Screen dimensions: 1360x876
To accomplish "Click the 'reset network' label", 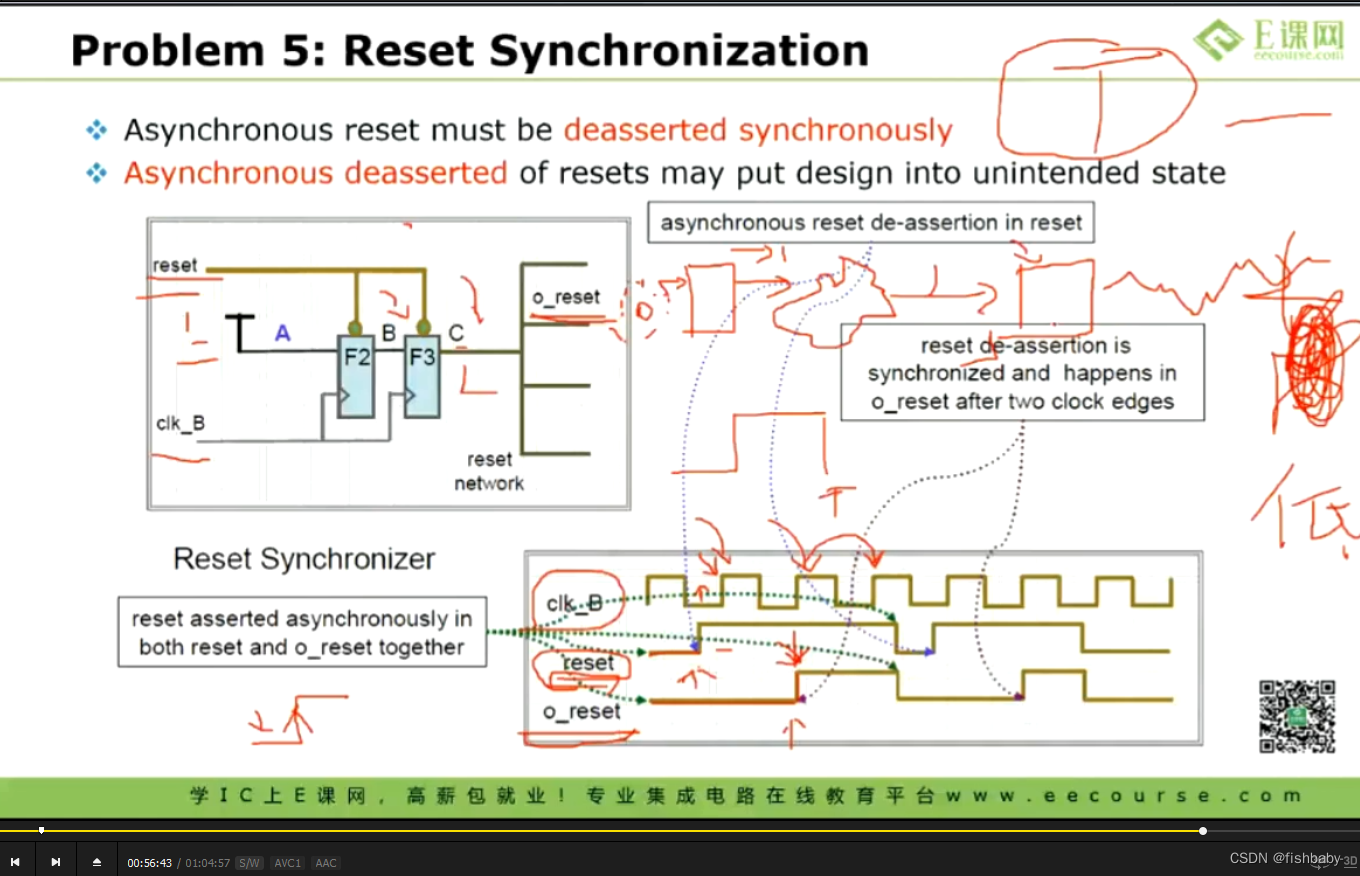I will click(489, 471).
